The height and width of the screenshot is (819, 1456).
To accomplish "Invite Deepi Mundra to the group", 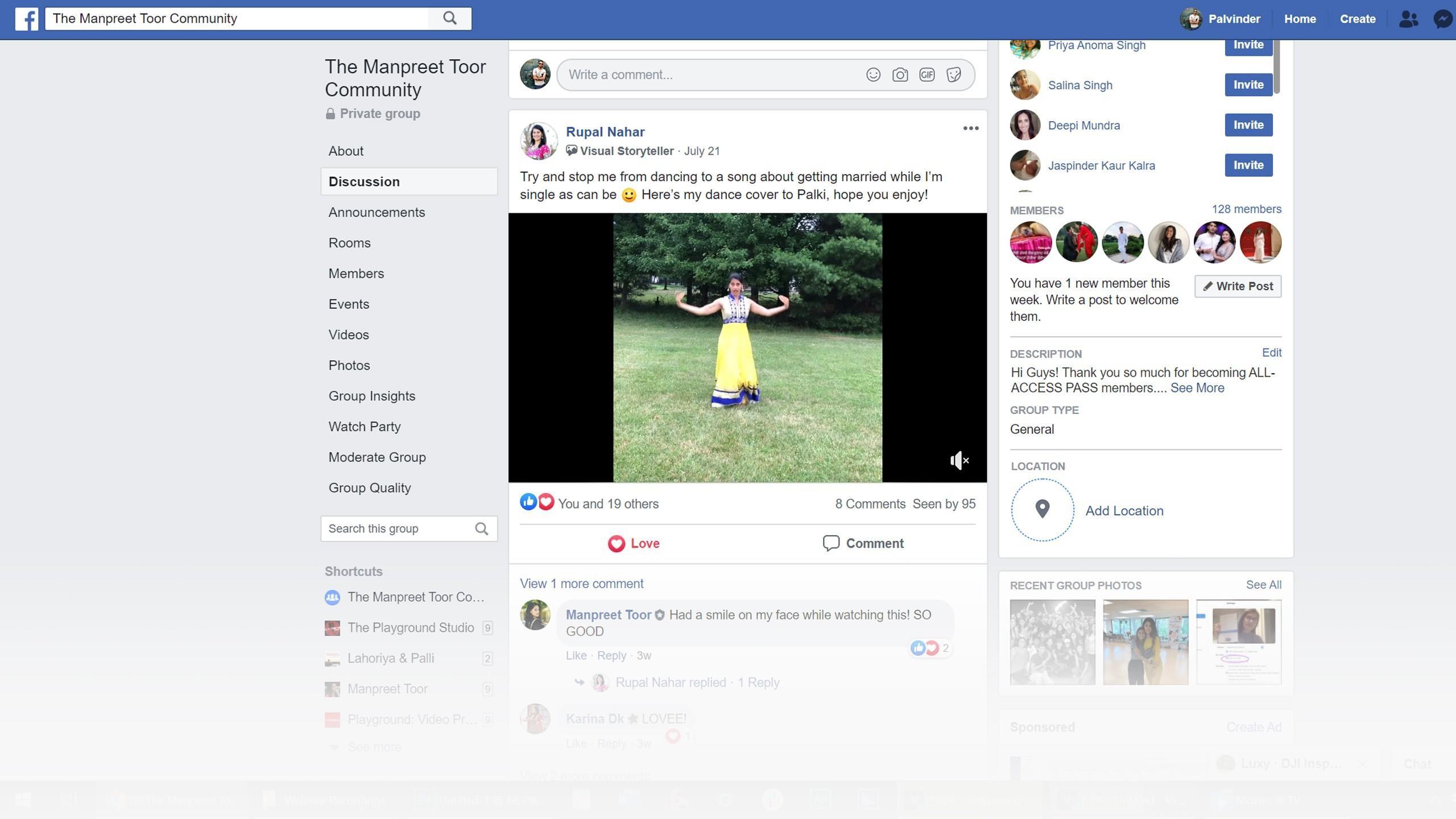I will pos(1248,125).
